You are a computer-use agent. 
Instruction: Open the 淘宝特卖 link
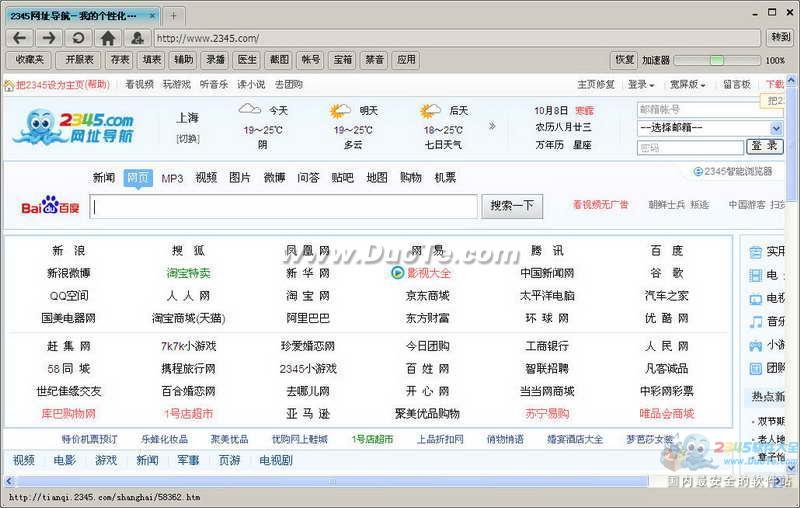188,273
